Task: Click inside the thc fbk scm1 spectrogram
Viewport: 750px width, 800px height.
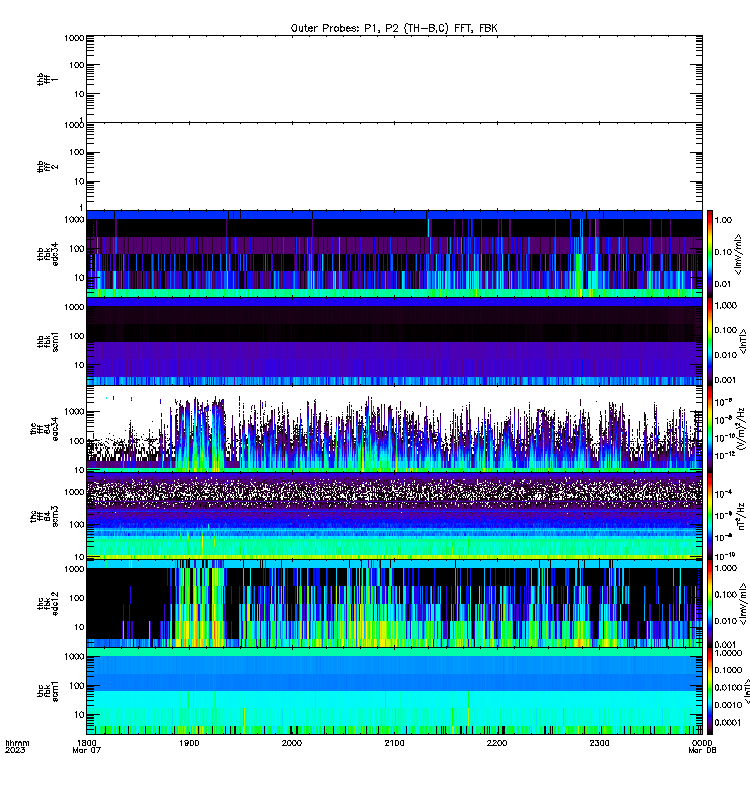Action: [x=394, y=691]
